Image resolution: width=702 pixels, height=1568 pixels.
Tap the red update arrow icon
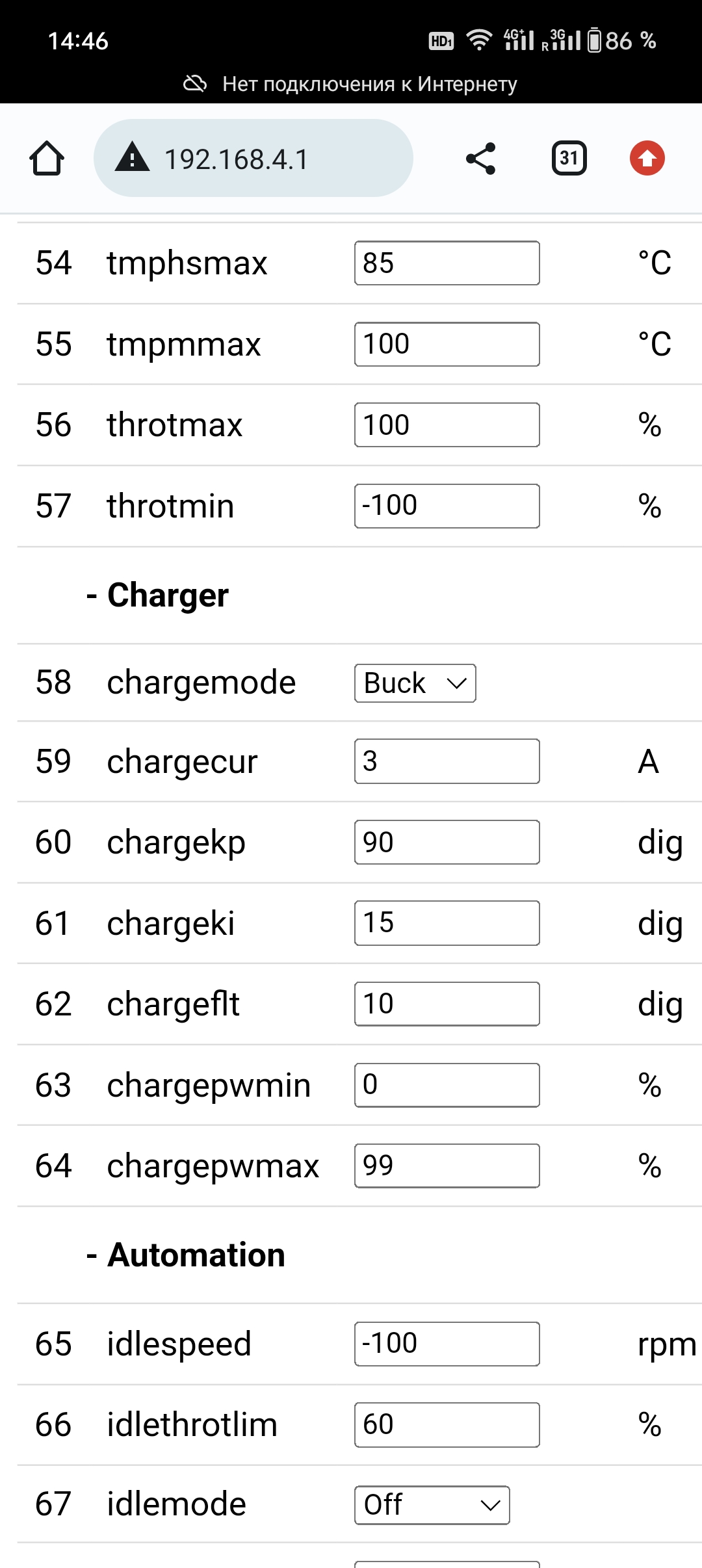coord(647,159)
